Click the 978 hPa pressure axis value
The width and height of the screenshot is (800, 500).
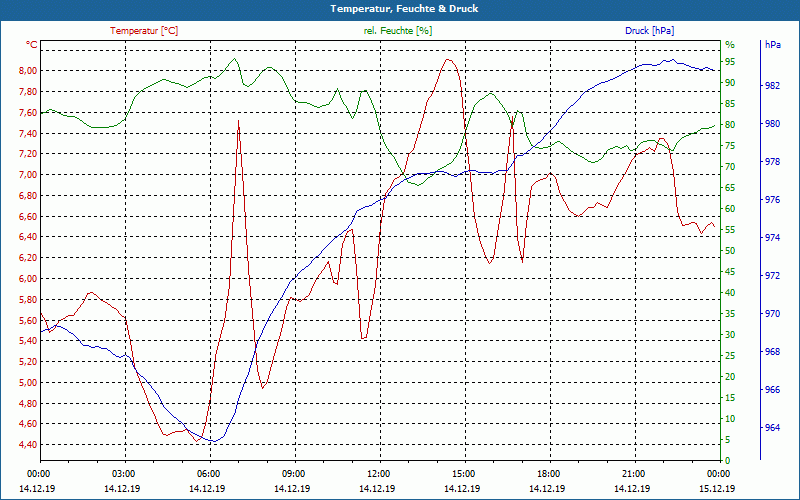[773, 162]
